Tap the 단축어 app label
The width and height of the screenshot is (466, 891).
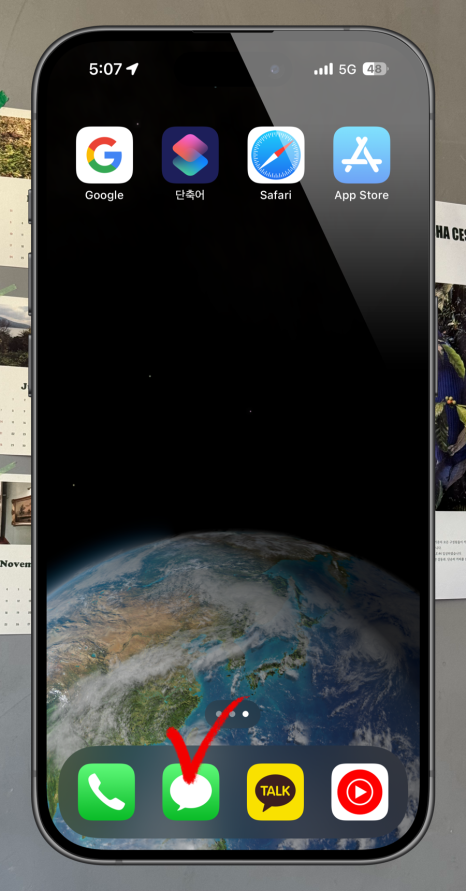[190, 195]
